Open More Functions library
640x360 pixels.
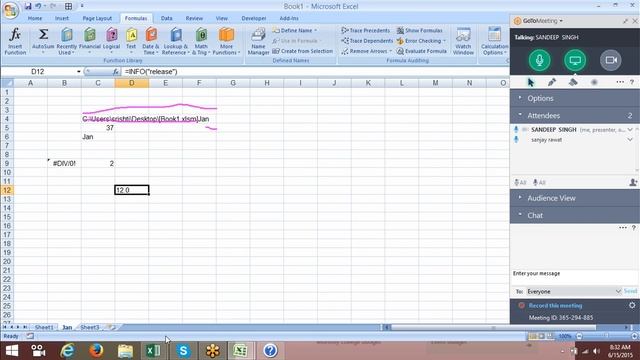(x=226, y=41)
